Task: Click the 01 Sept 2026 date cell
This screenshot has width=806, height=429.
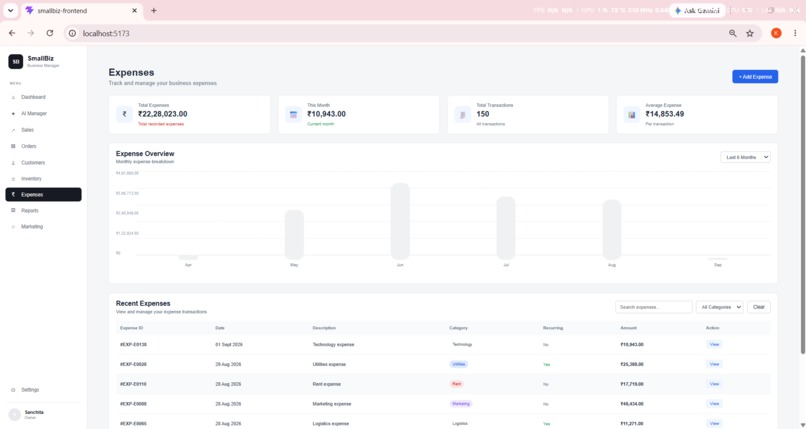Action: 229,345
